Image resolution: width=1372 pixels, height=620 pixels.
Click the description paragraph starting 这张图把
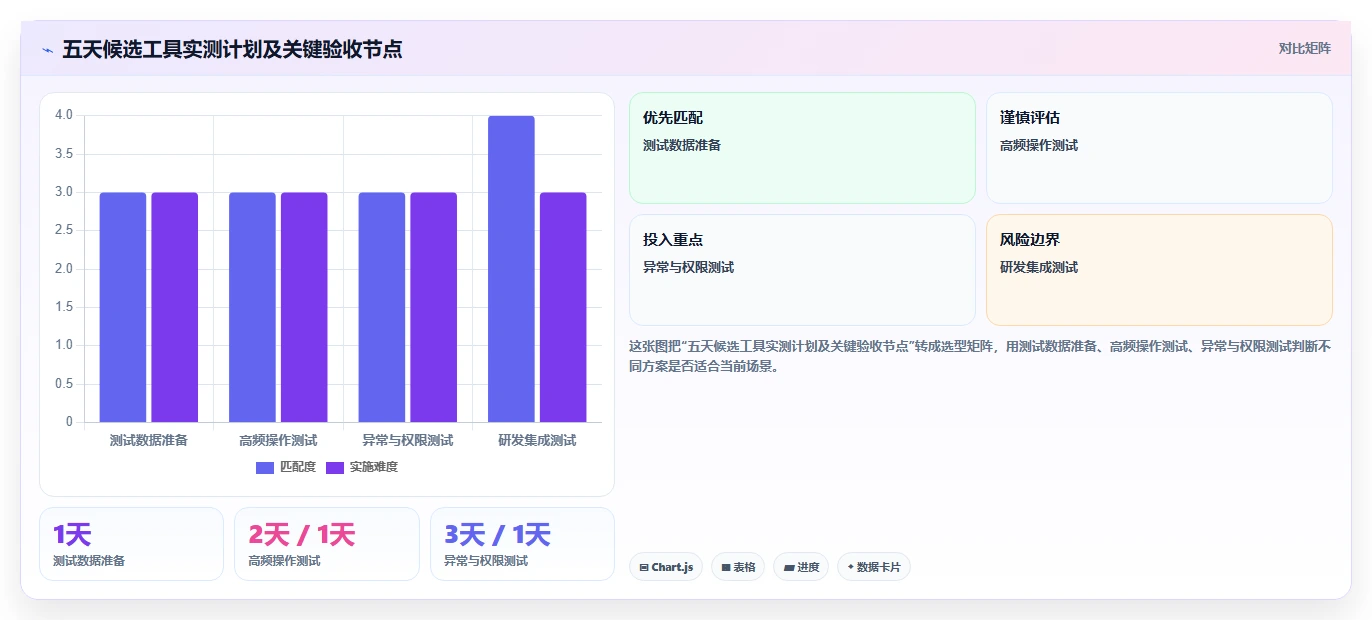[x=980, y=356]
